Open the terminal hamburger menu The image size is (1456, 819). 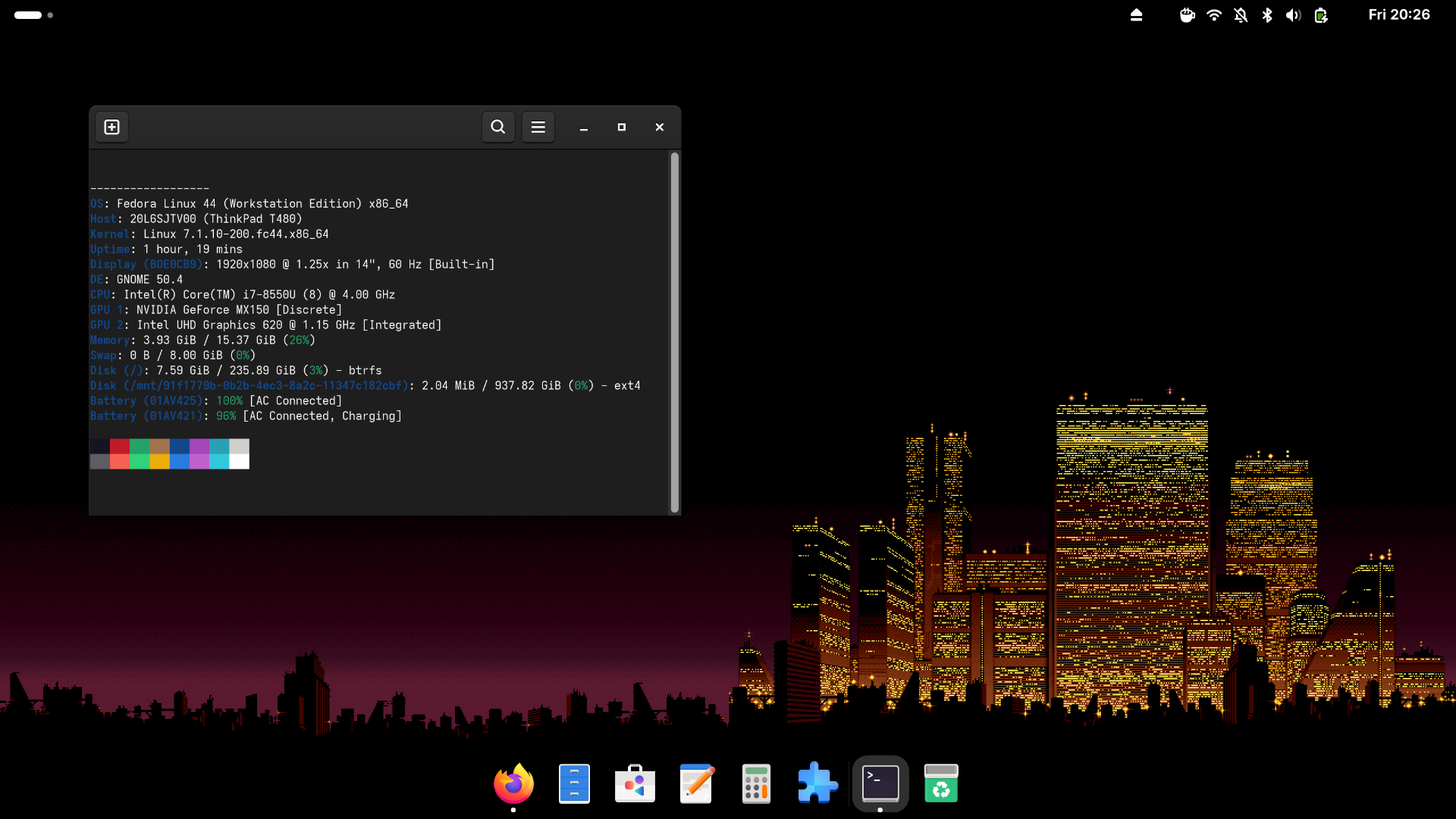[x=538, y=127]
